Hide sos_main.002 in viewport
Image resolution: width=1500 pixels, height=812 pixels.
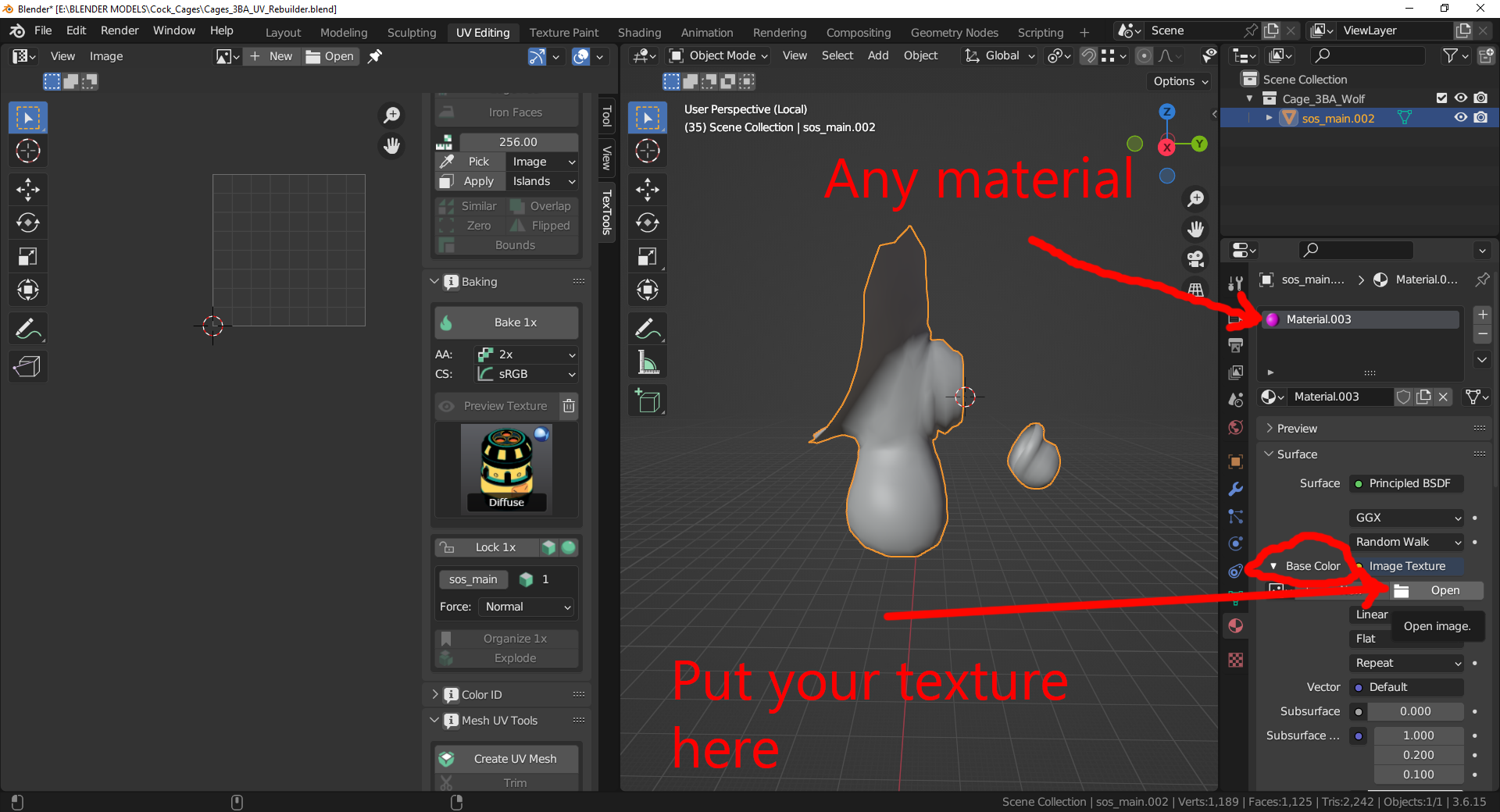click(x=1460, y=118)
